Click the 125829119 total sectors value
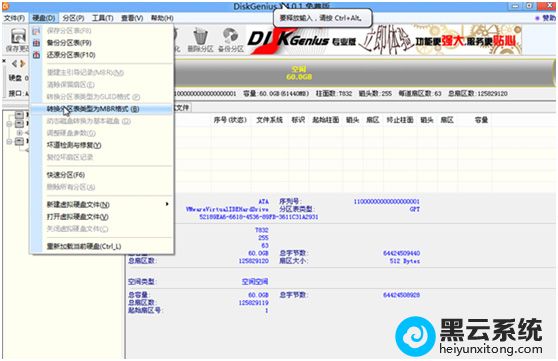 coord(254,303)
